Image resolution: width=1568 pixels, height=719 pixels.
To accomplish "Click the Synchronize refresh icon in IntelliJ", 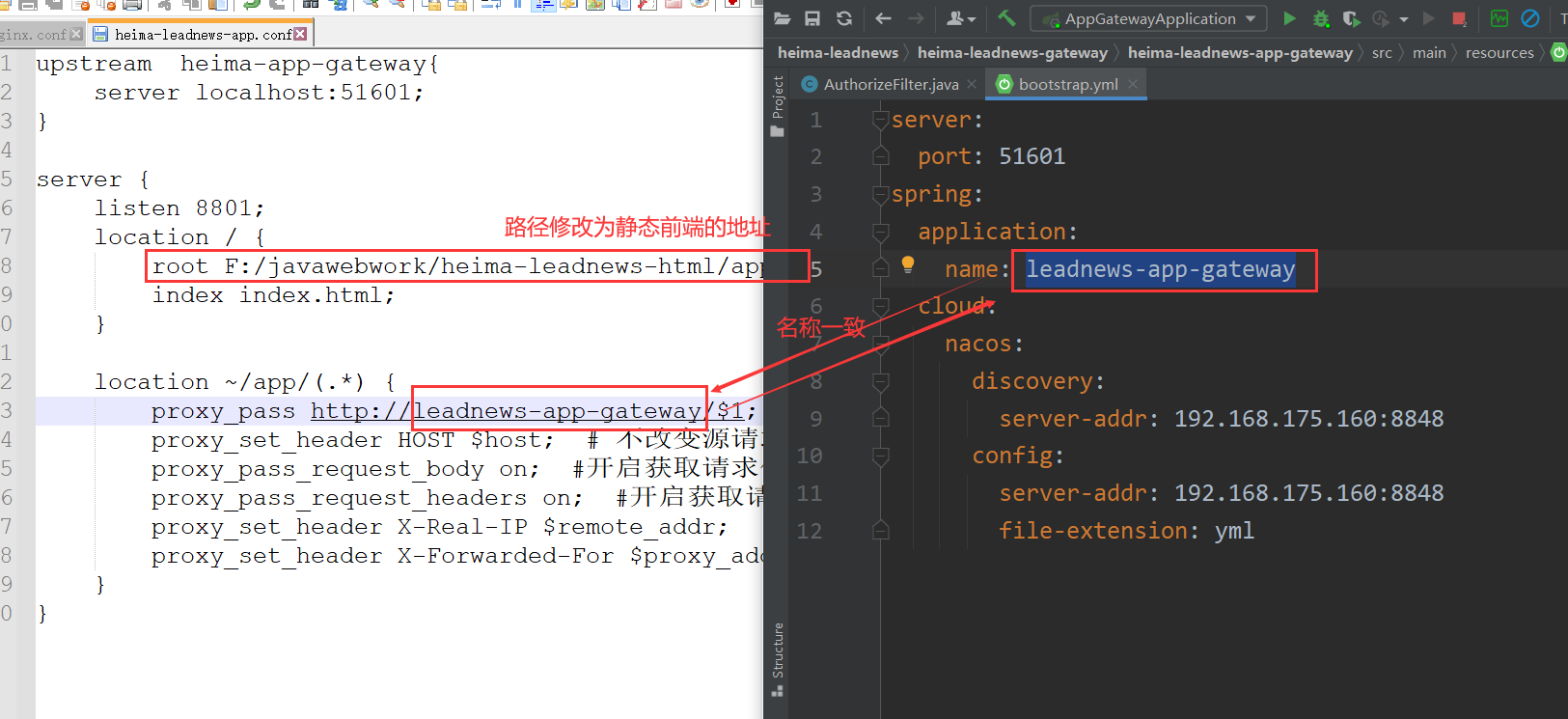I will 844,18.
